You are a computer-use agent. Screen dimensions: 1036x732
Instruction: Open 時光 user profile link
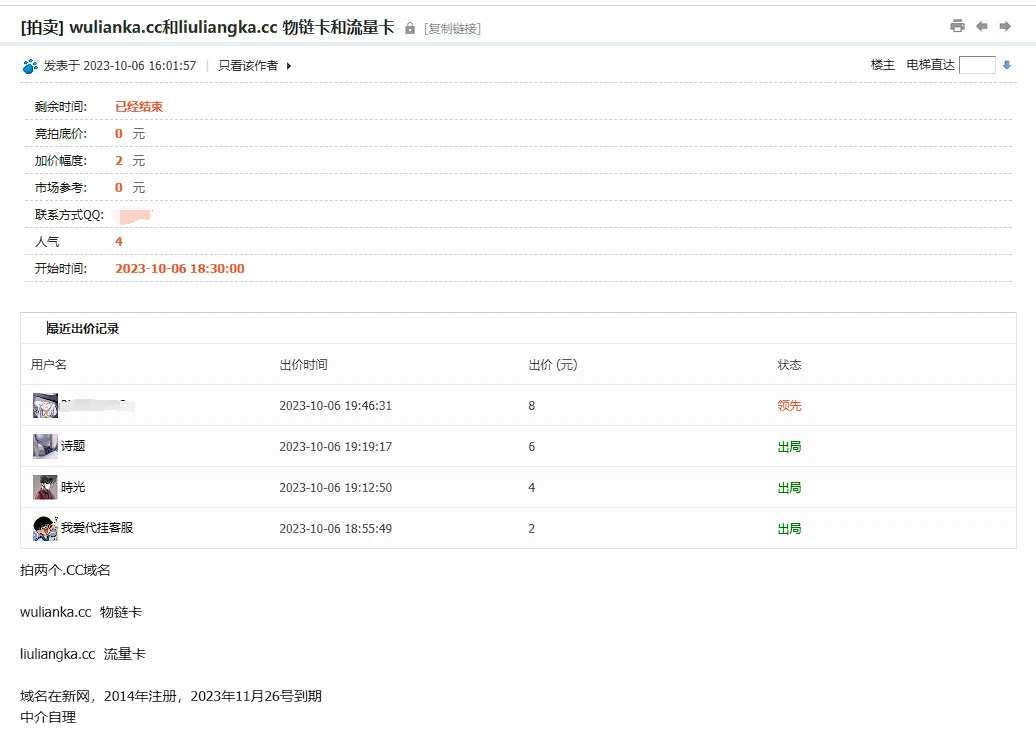73,487
